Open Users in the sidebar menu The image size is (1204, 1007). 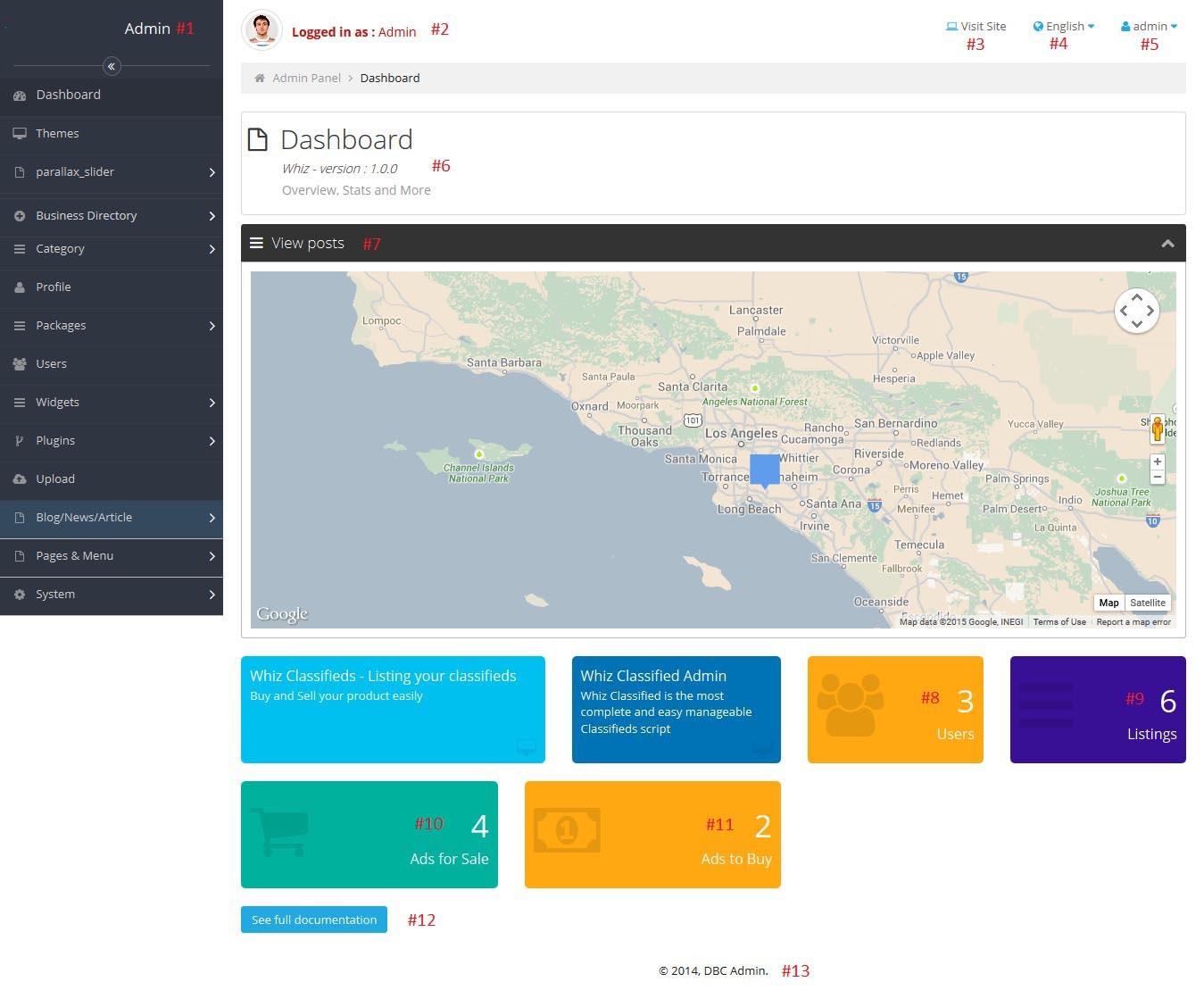click(112, 364)
